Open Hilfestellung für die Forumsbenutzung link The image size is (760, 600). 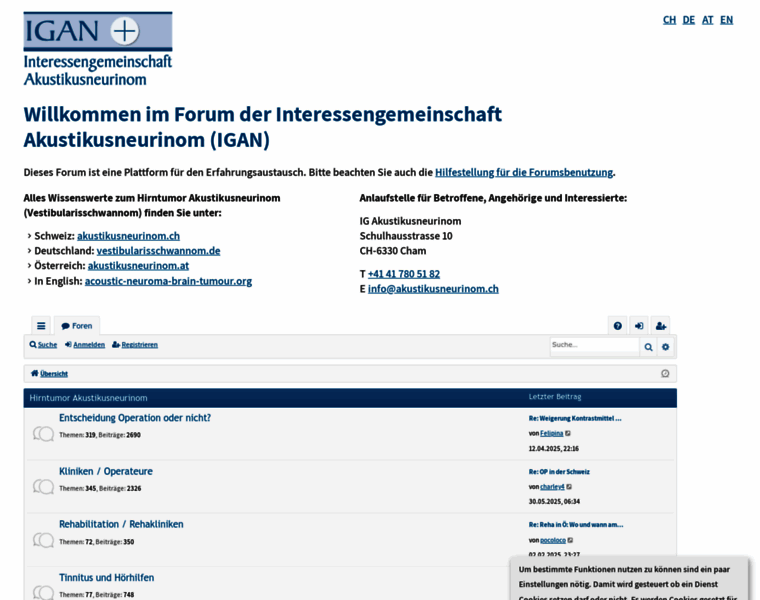tap(524, 173)
